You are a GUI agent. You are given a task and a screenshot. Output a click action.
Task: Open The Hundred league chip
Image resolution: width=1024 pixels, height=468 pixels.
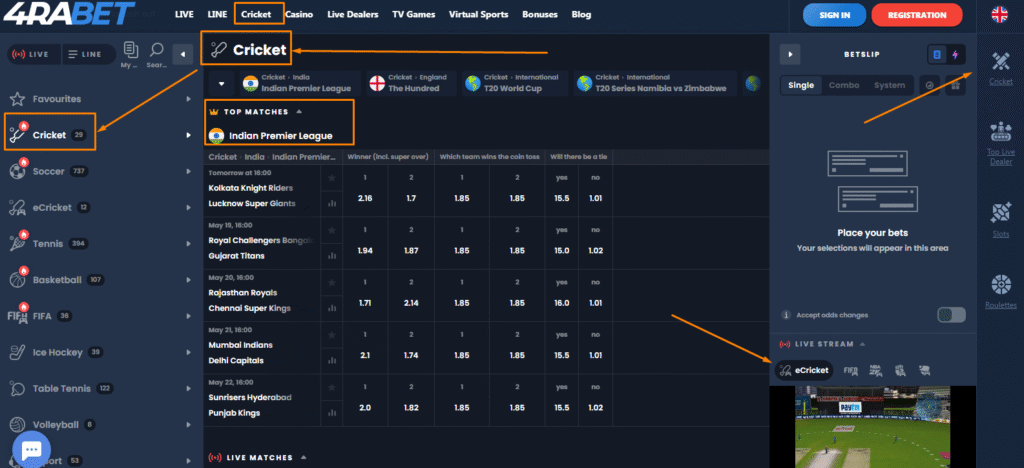(x=411, y=84)
